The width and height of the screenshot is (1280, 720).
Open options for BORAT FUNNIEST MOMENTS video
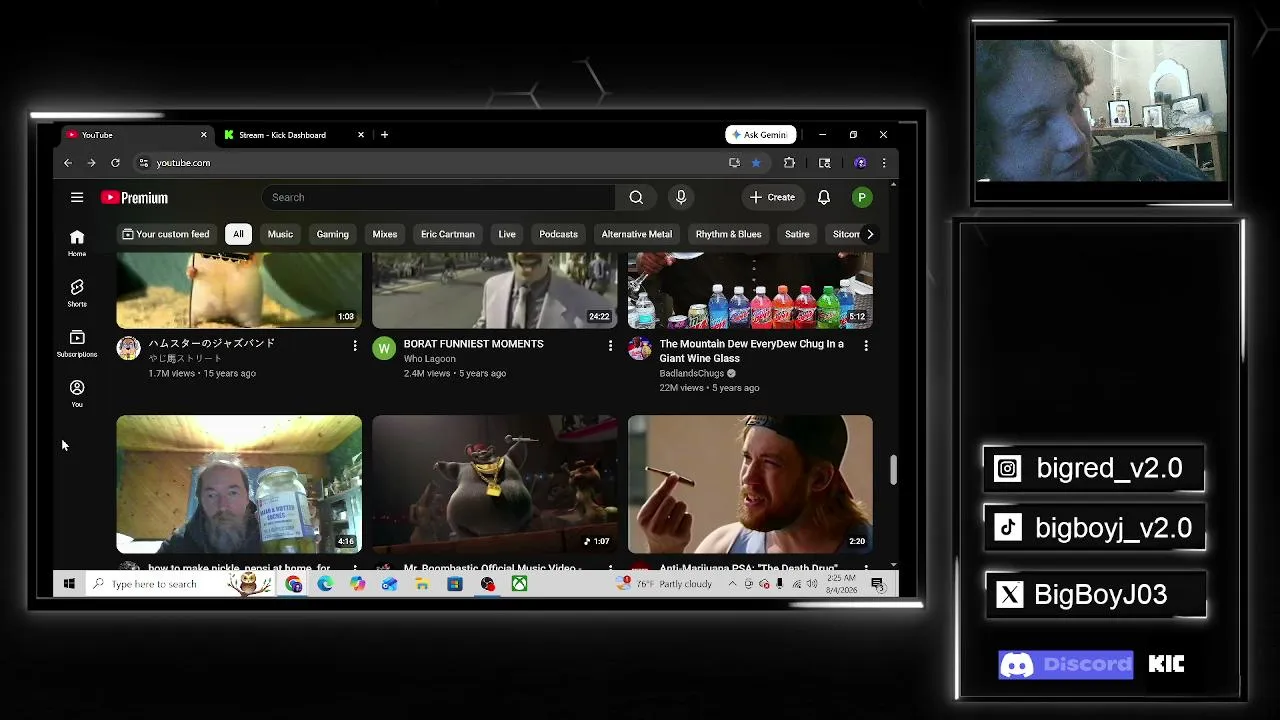(x=610, y=345)
